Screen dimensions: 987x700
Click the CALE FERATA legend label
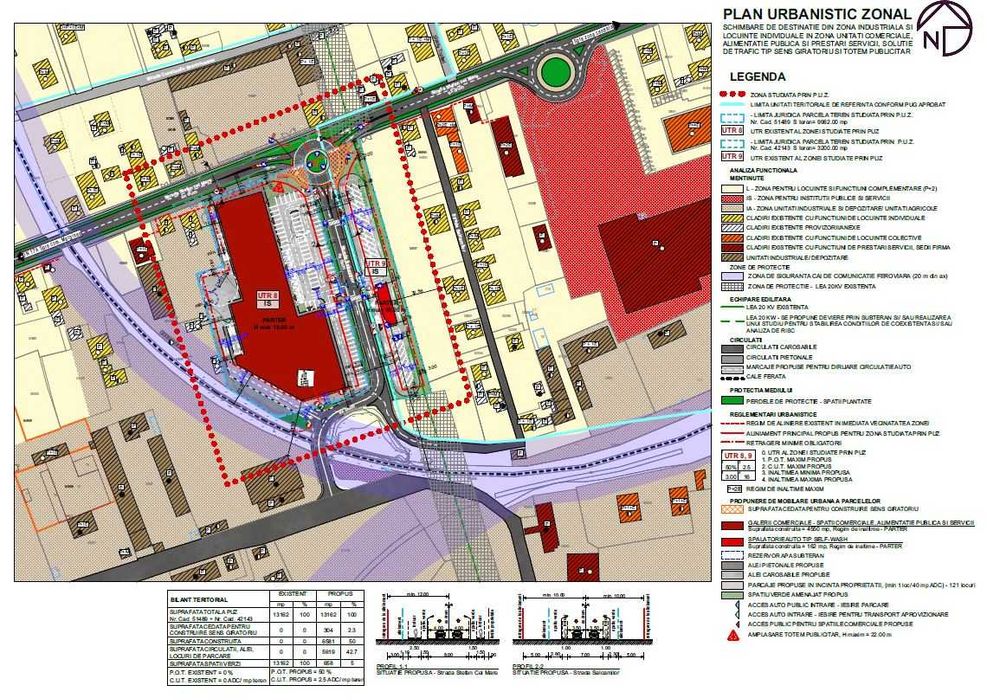pos(766,376)
